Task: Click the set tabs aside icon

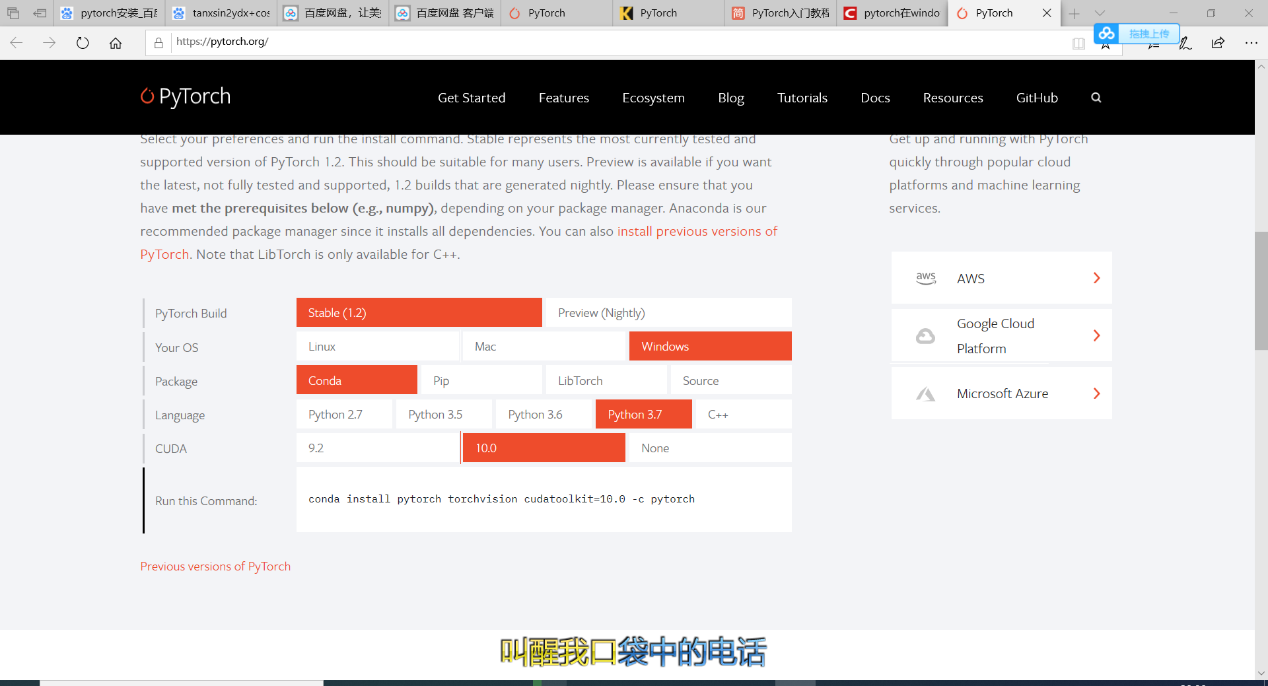Action: [x=40, y=13]
